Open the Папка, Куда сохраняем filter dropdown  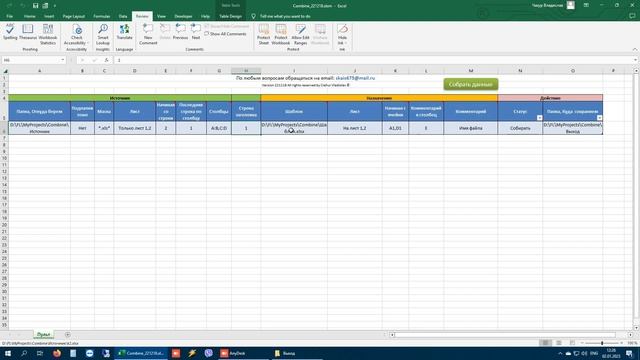(x=599, y=118)
